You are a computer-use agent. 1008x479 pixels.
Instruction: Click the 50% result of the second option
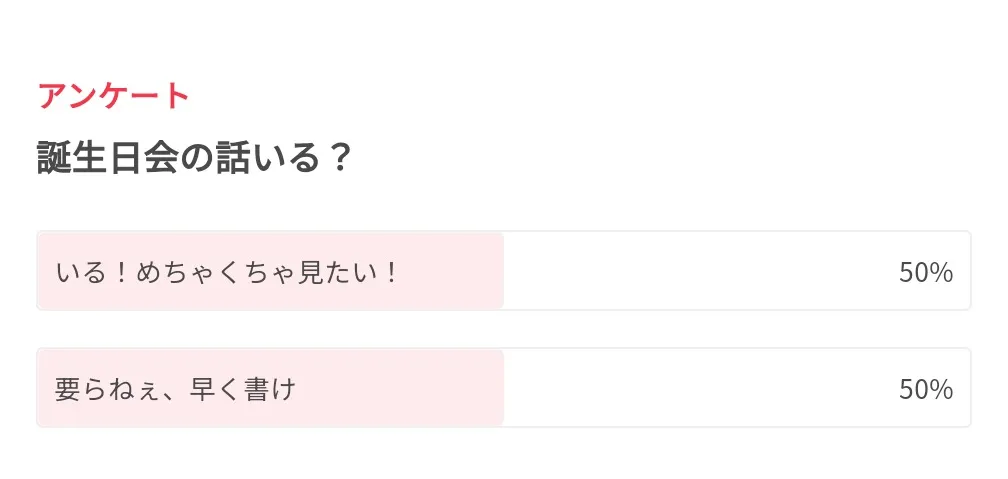tap(925, 389)
